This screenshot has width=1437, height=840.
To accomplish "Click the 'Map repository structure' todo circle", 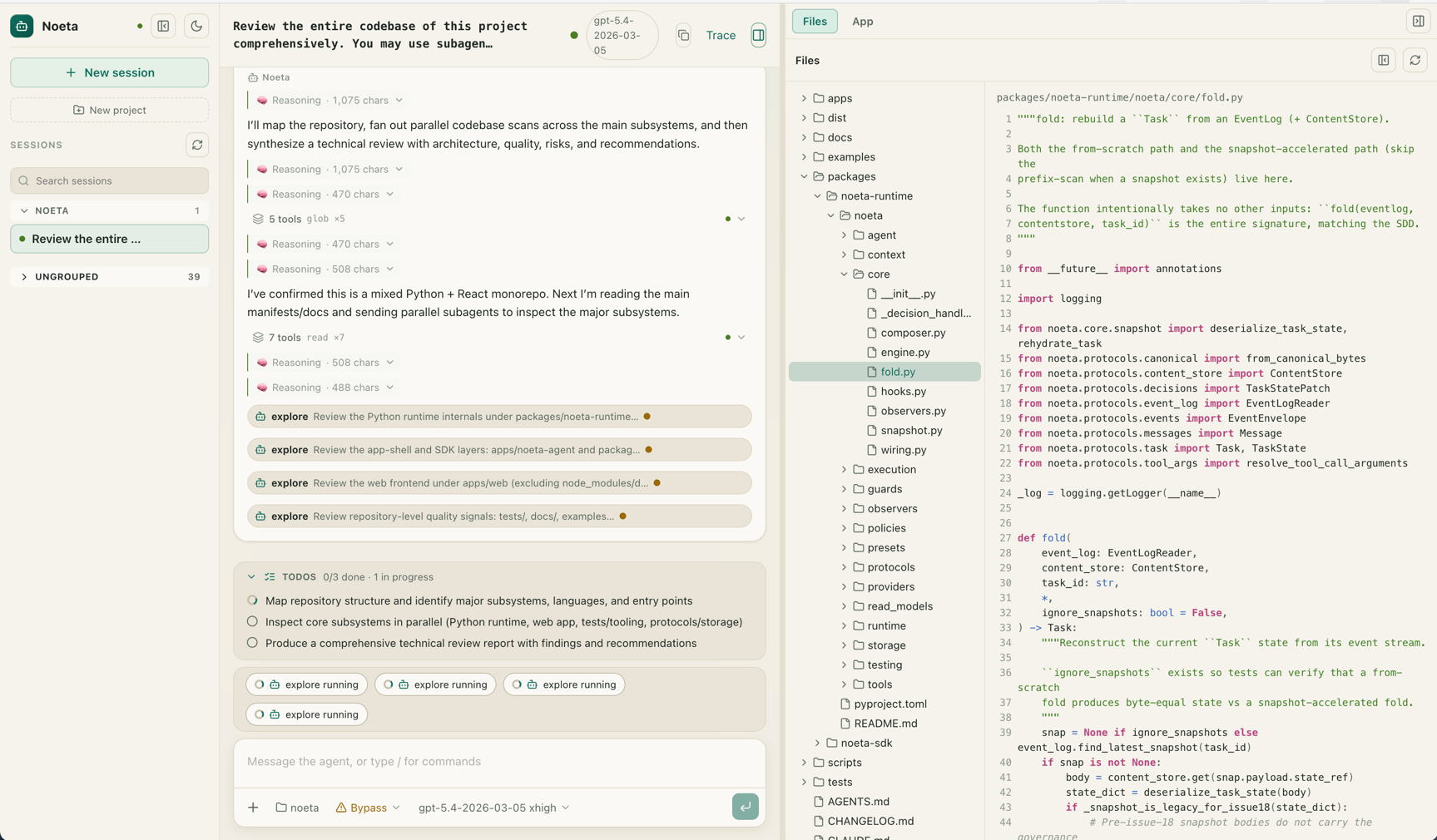I will coord(252,600).
